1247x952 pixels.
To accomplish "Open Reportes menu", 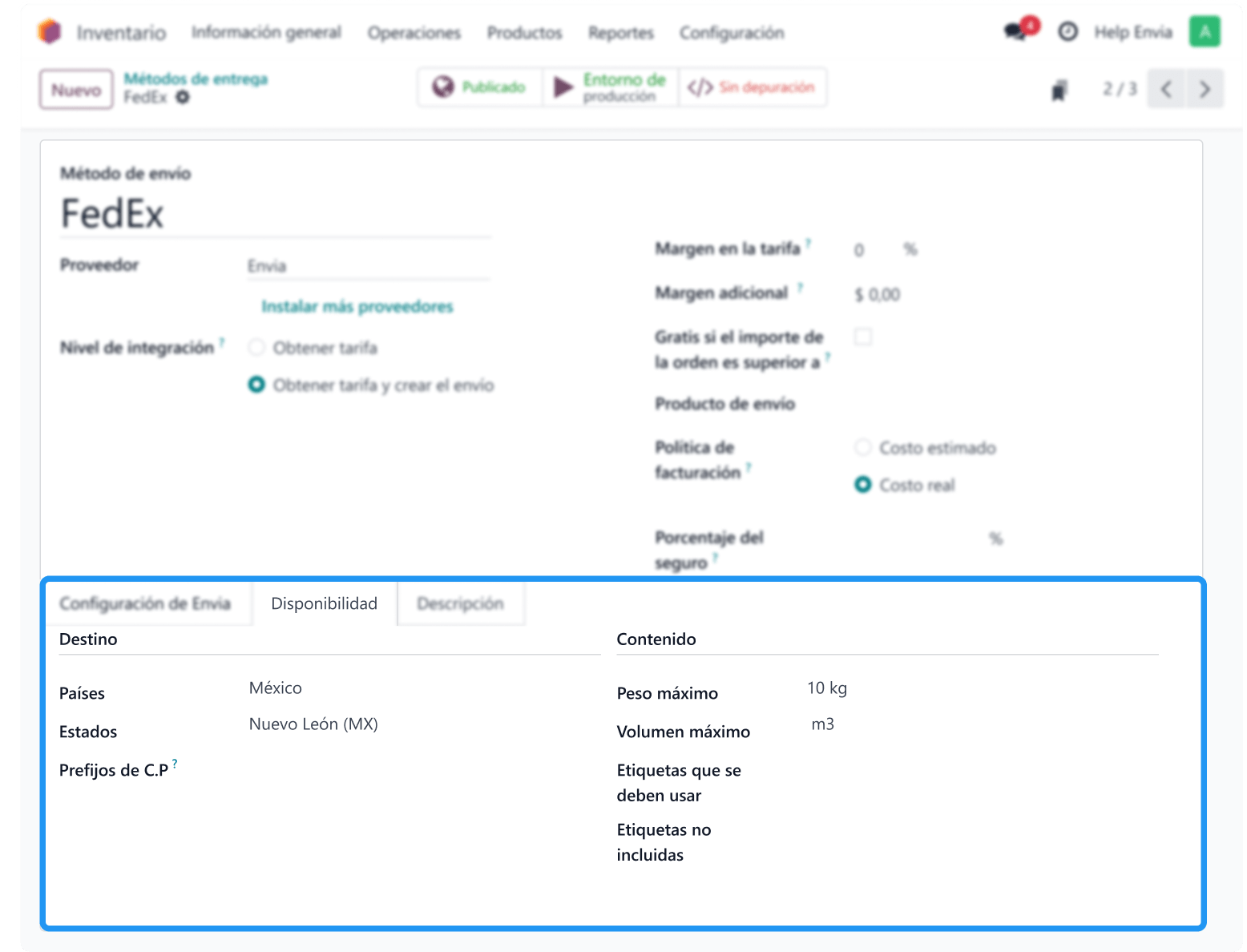I will pyautogui.click(x=621, y=33).
